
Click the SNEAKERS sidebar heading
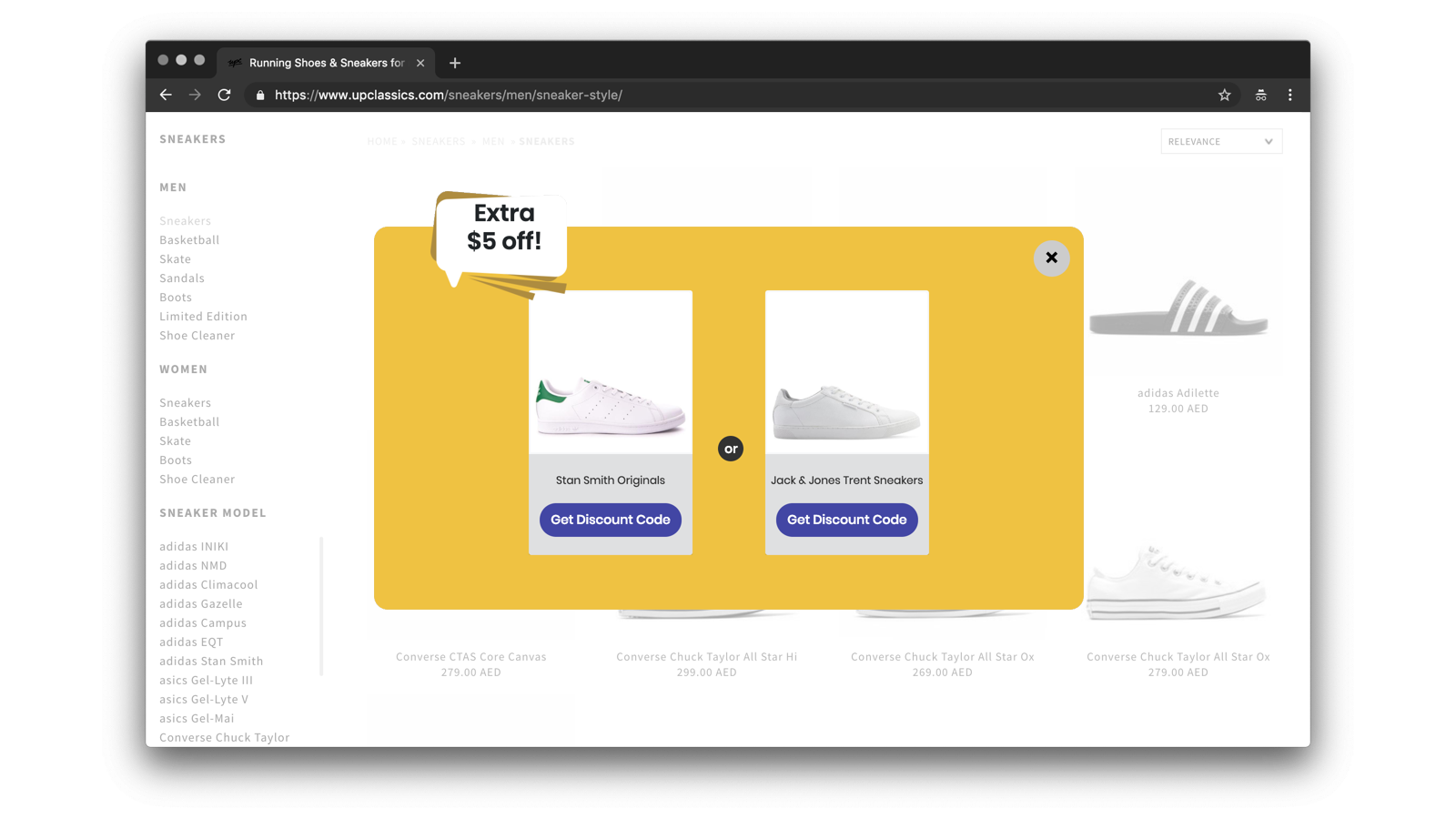point(192,139)
